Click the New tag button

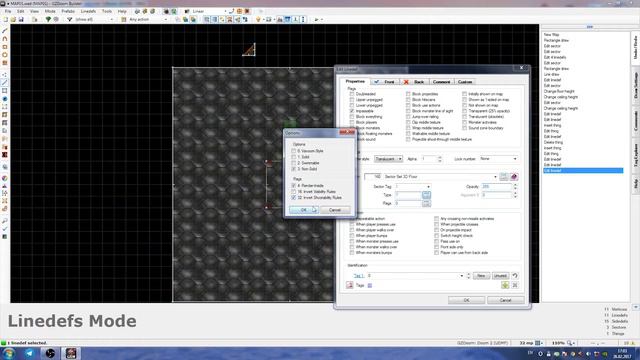(x=481, y=276)
